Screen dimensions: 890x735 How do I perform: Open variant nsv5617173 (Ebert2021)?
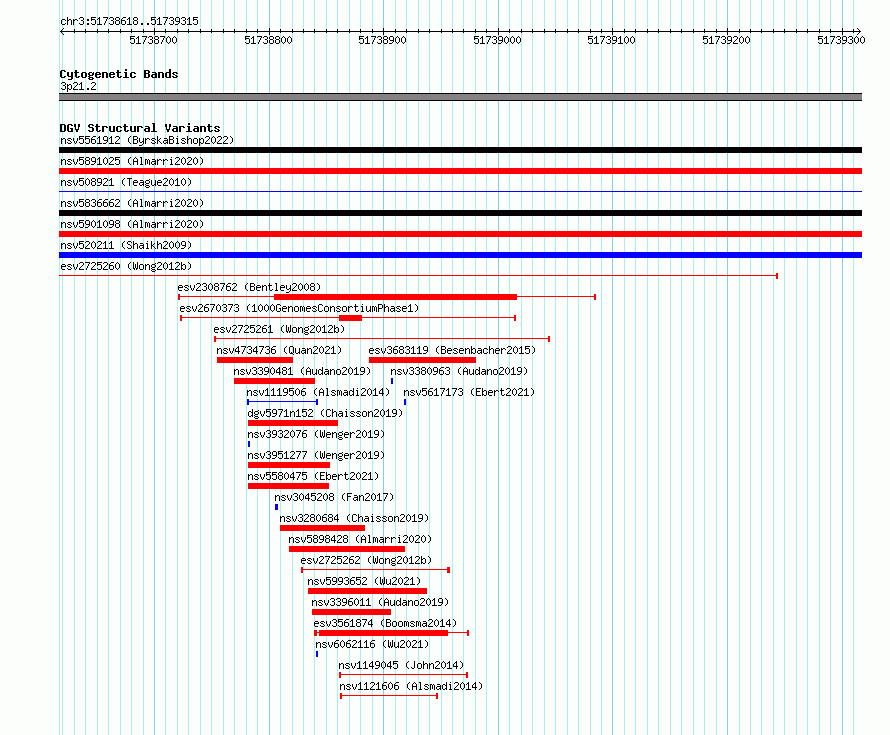tap(469, 392)
